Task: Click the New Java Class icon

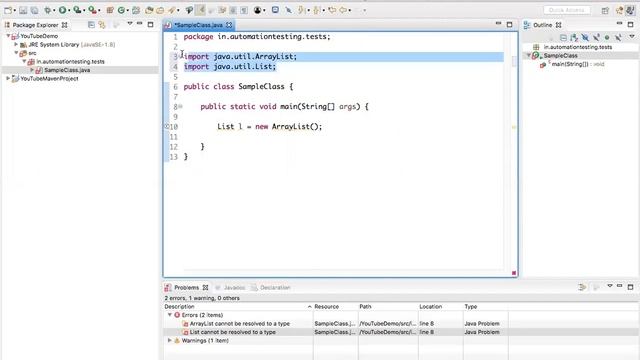Action: coord(121,10)
